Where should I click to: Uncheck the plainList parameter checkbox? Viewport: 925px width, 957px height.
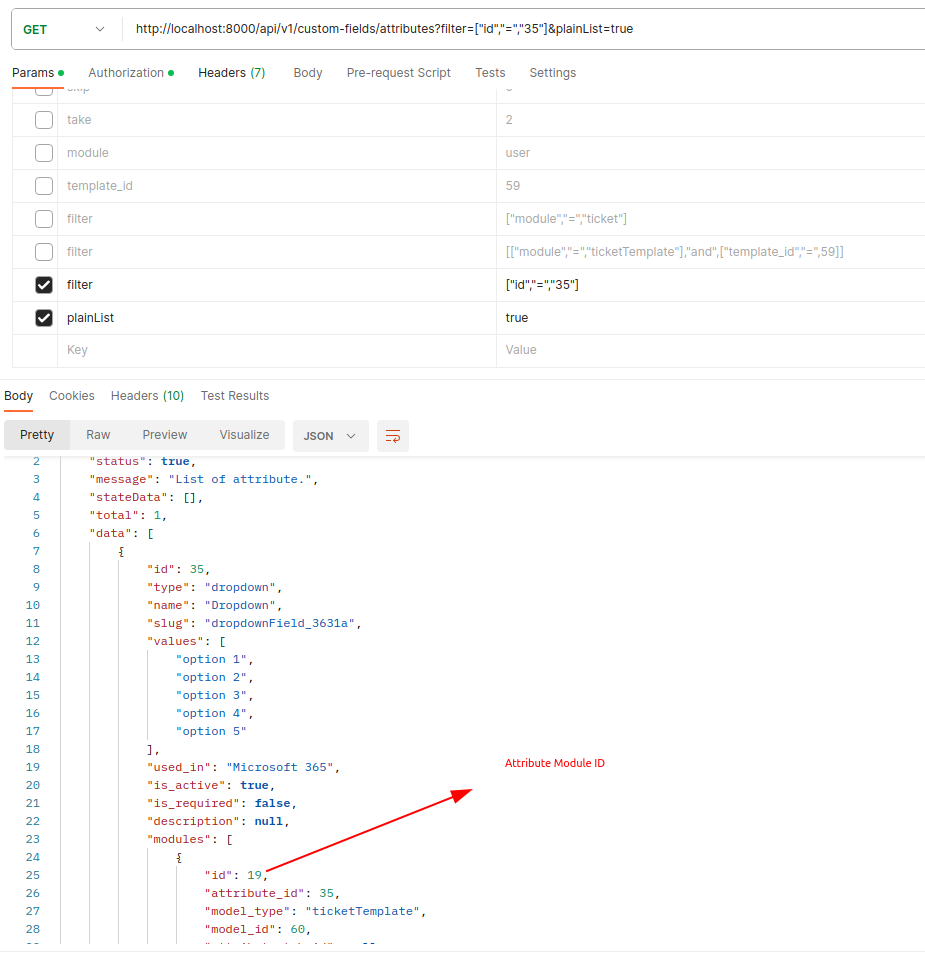[x=44, y=318]
